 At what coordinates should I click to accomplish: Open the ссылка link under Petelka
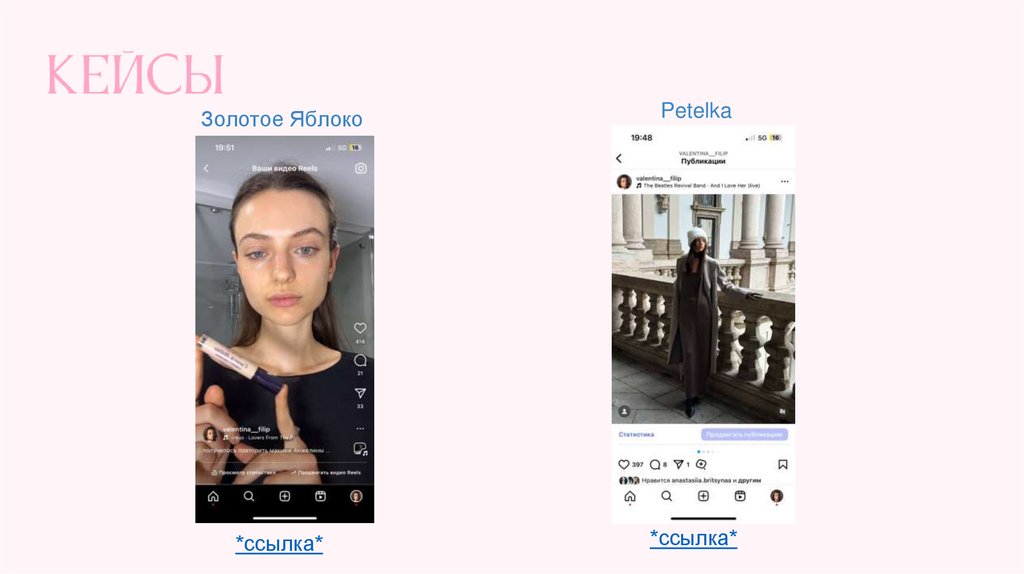[x=694, y=538]
